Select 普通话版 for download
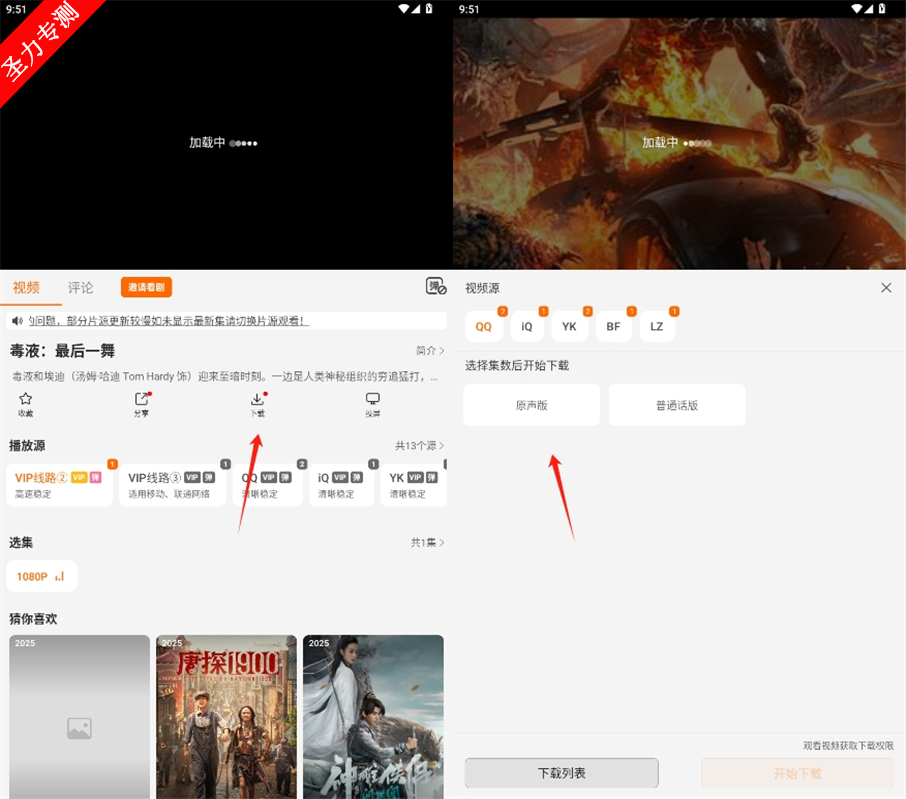The height and width of the screenshot is (799, 906). coord(677,405)
